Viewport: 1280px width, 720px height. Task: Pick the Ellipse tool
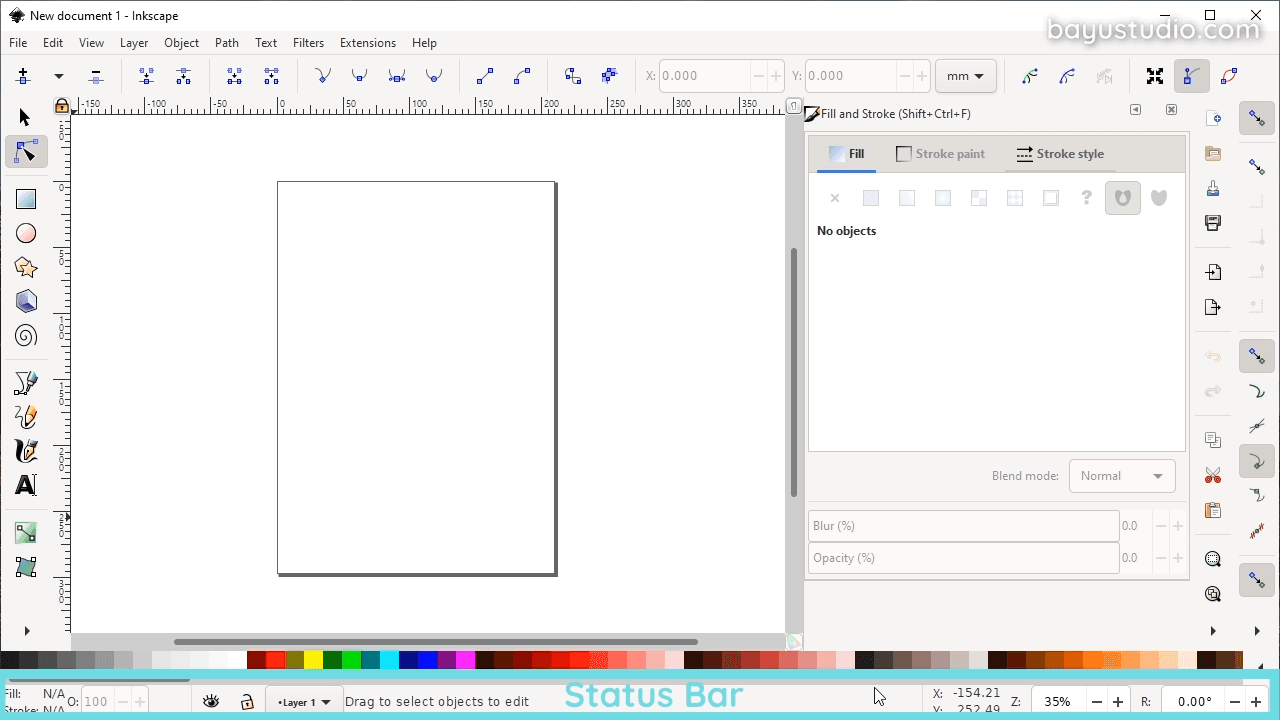[26, 233]
